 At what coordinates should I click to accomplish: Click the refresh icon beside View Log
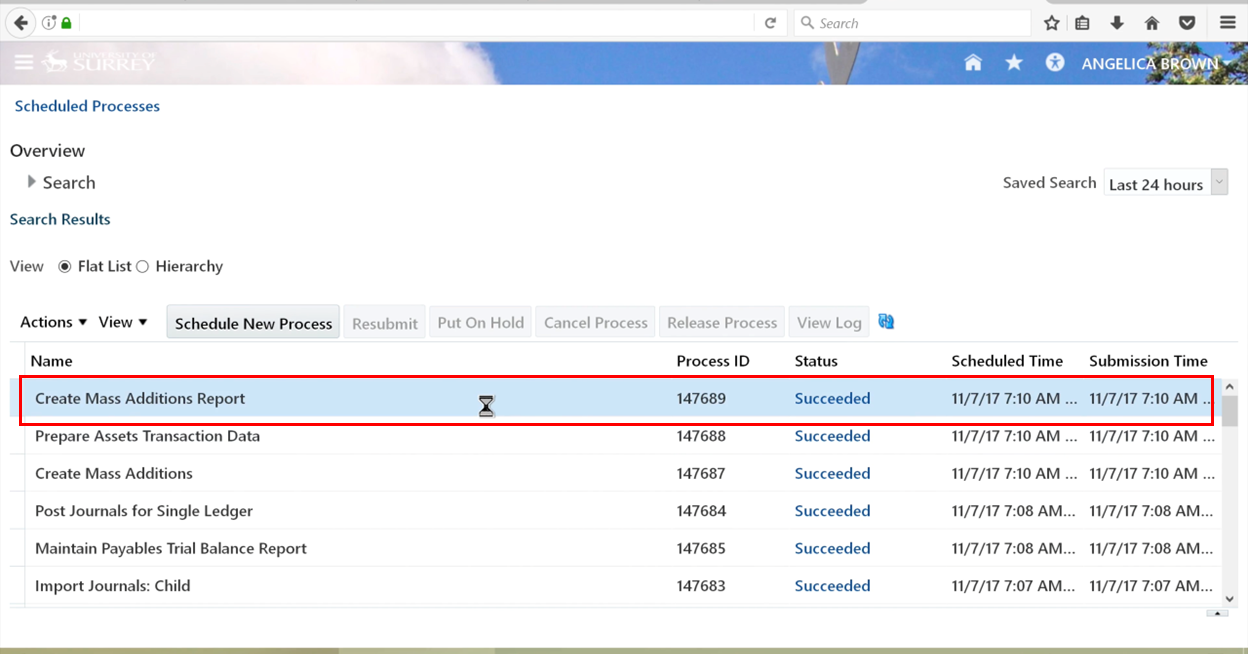click(x=886, y=322)
